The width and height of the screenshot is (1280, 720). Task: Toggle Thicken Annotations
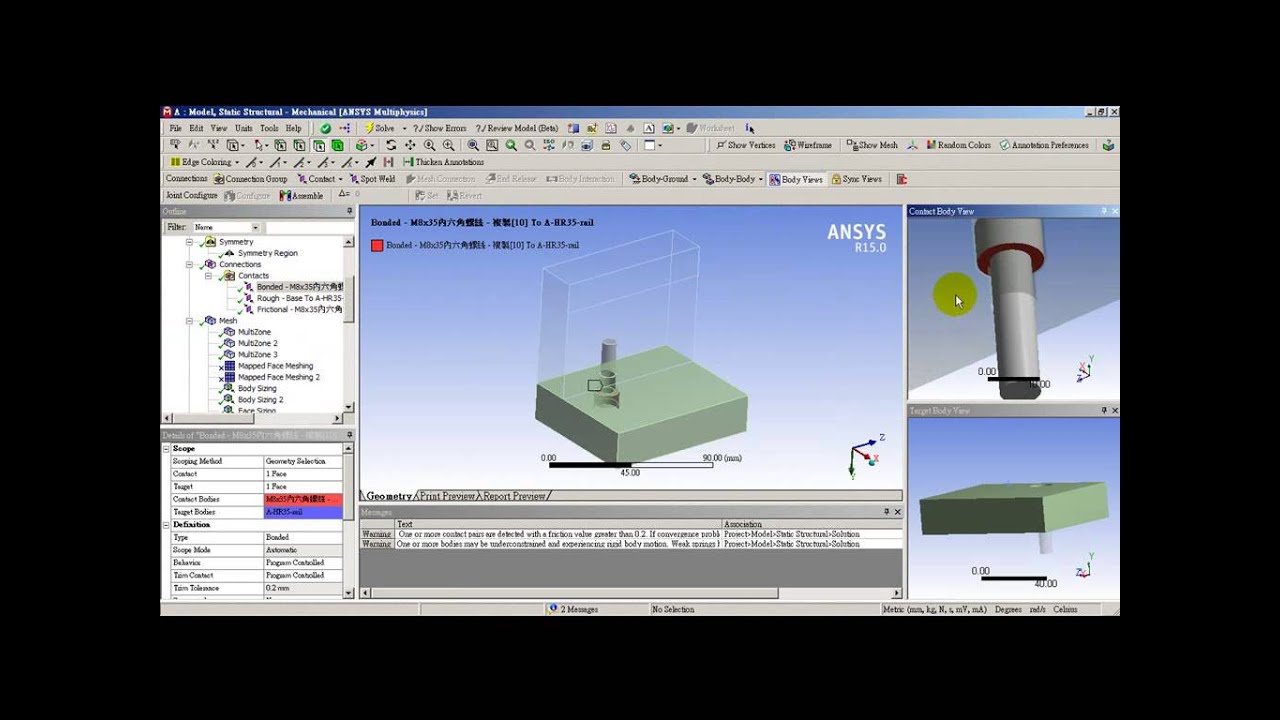(443, 162)
